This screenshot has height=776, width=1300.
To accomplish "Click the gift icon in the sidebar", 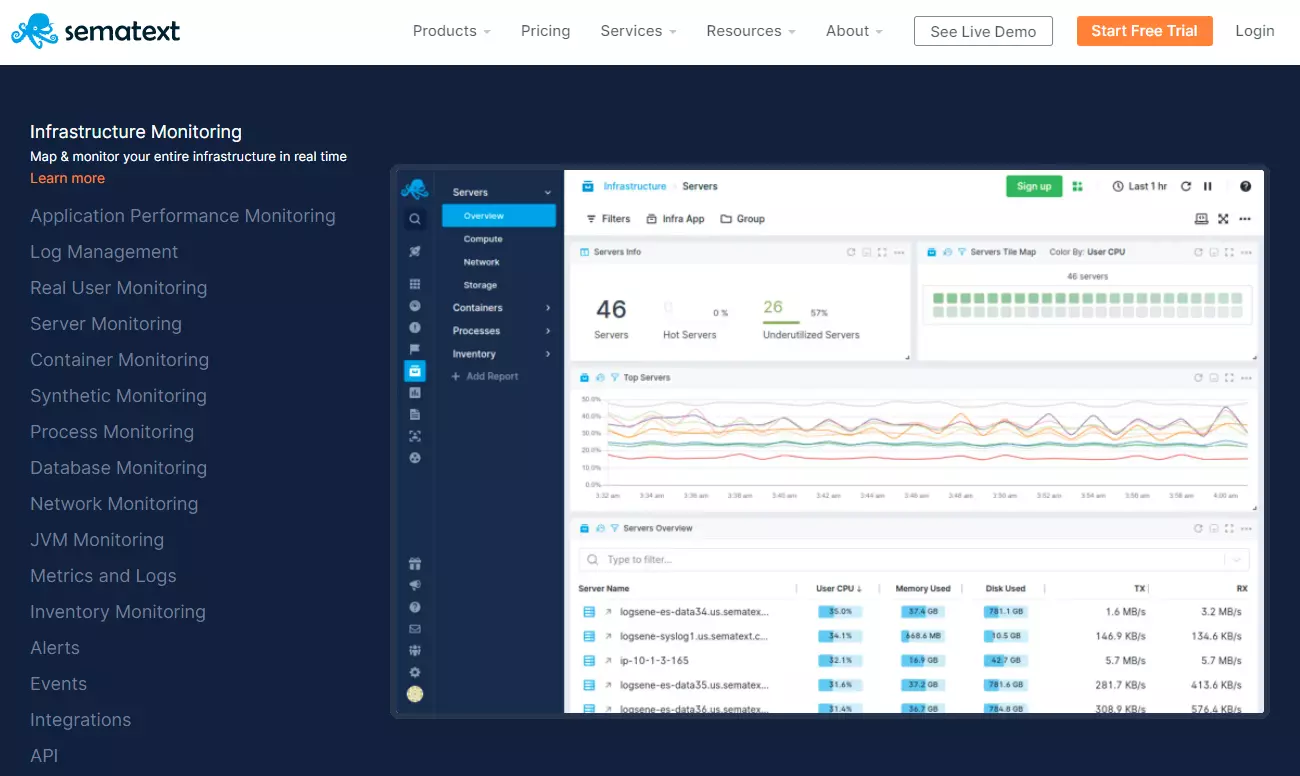I will coord(415,563).
